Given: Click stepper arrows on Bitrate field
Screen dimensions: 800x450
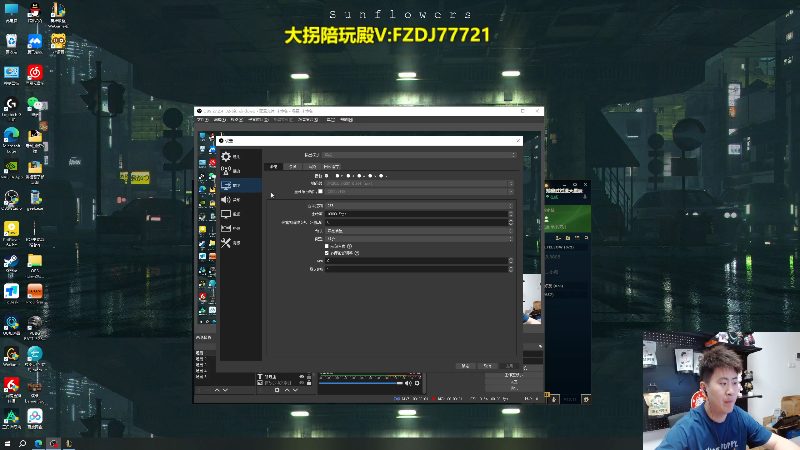Looking at the screenshot, I should click(511, 214).
